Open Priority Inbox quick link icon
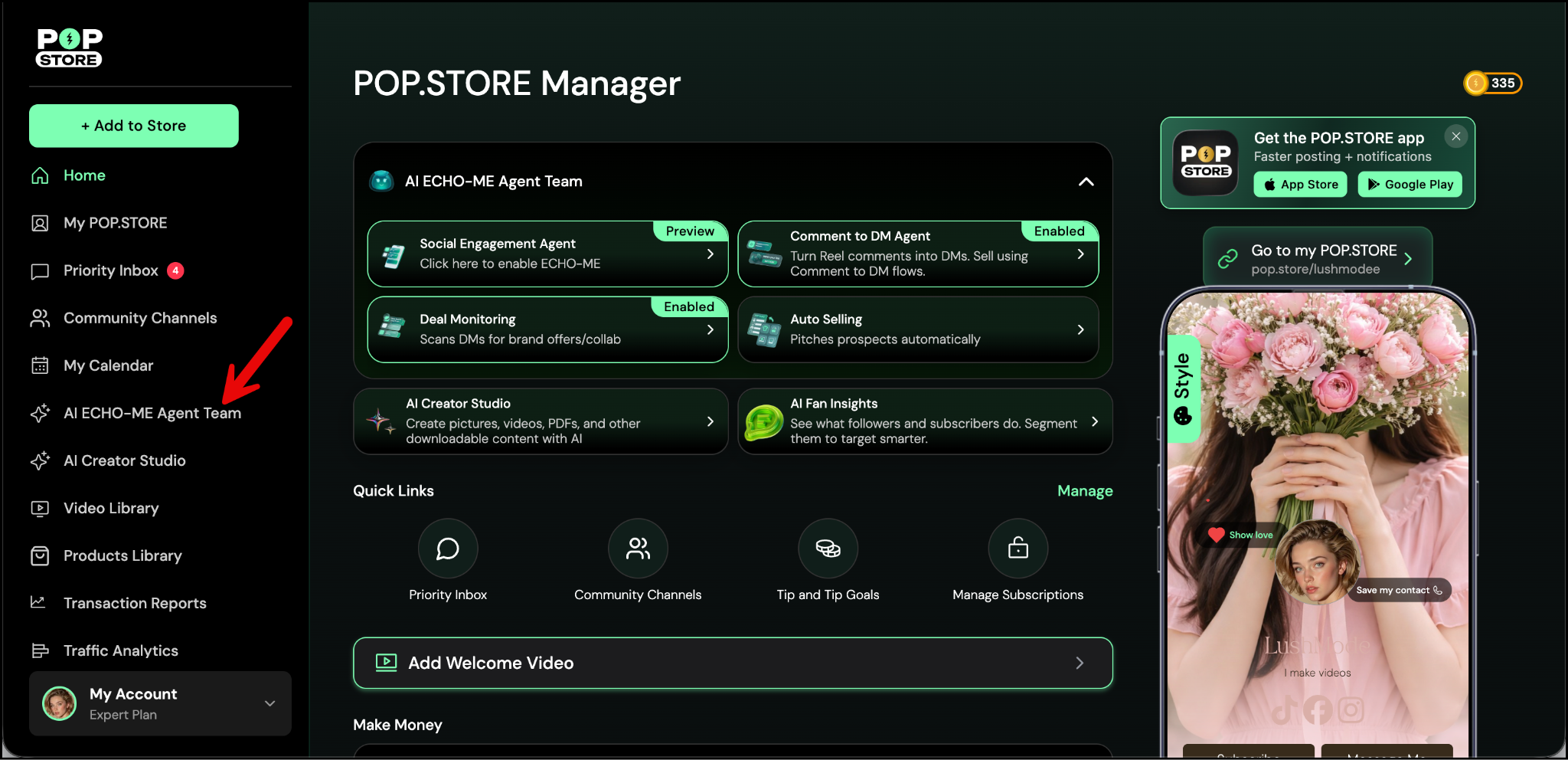 click(x=448, y=549)
